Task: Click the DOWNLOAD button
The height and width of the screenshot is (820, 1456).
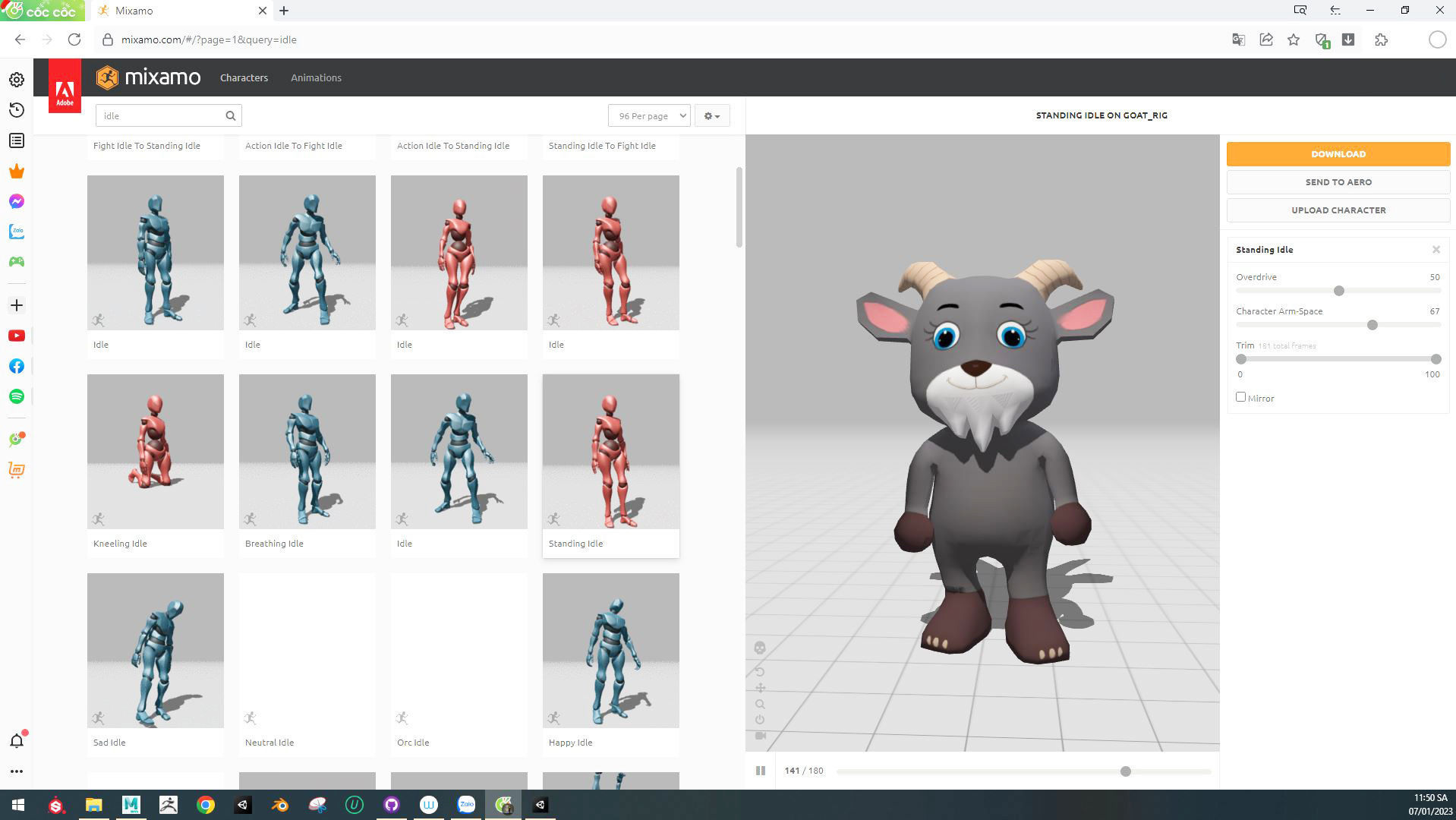Action: pos(1338,154)
